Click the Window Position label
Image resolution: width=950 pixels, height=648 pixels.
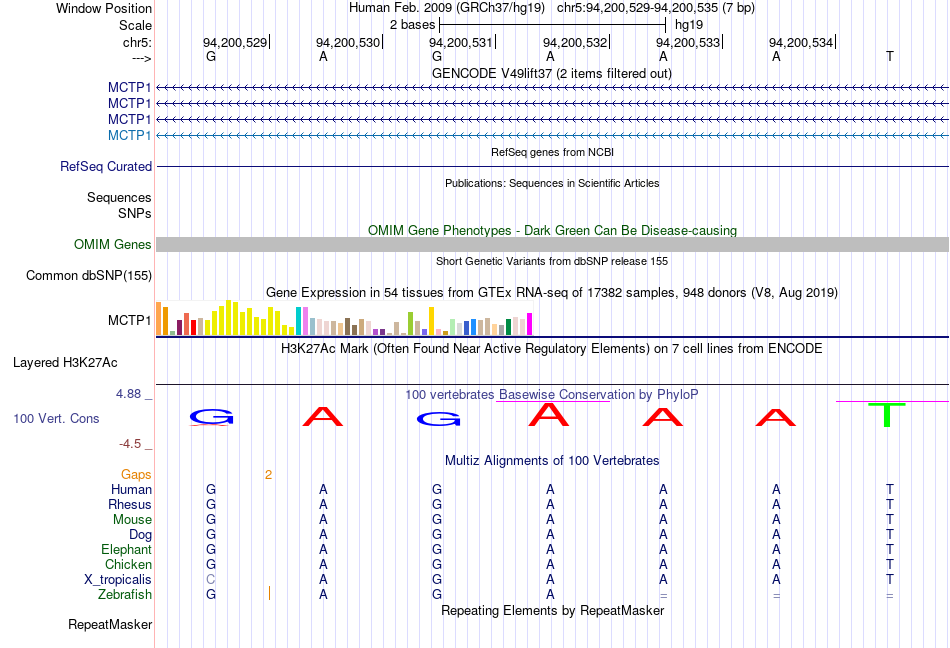coord(104,8)
